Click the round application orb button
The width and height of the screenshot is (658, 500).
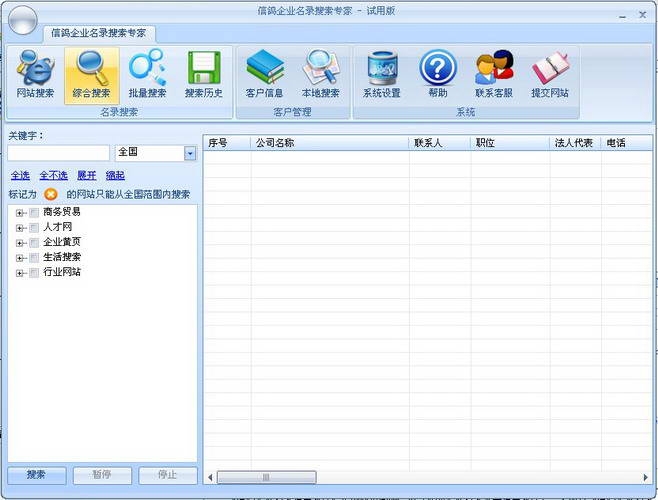(x=23, y=20)
